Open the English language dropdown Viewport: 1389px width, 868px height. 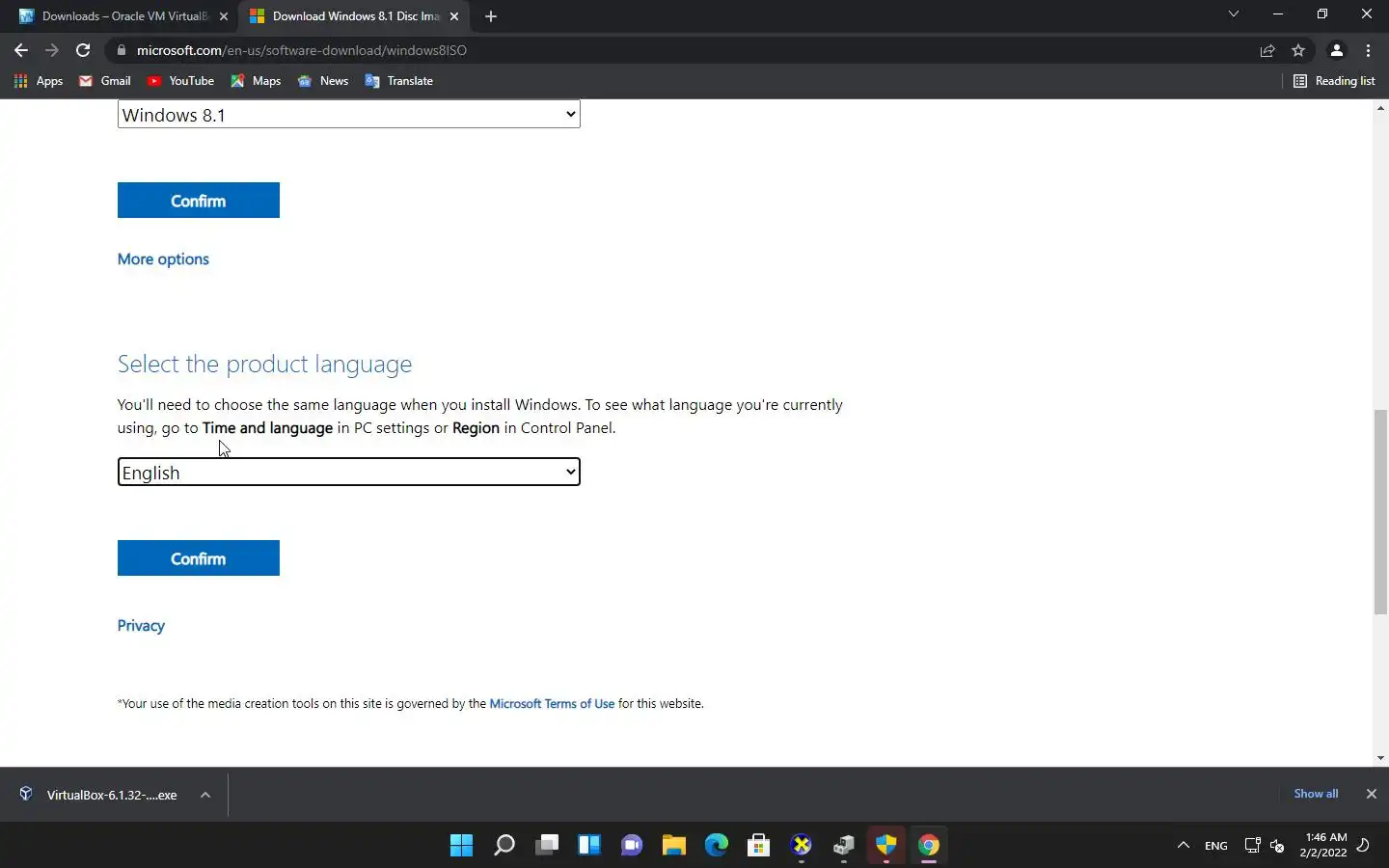click(348, 472)
